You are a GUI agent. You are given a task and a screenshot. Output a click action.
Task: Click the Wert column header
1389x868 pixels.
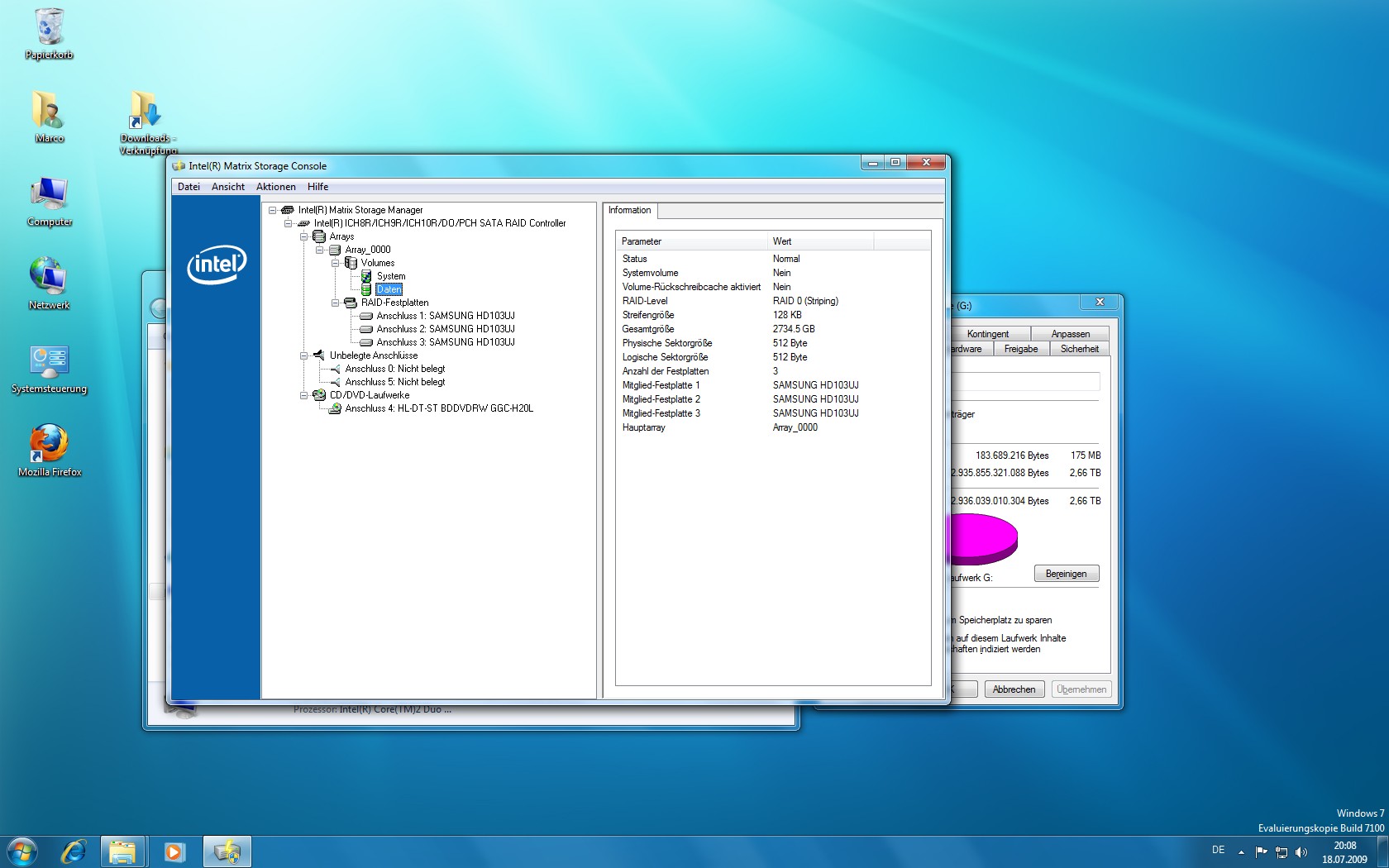tap(820, 241)
